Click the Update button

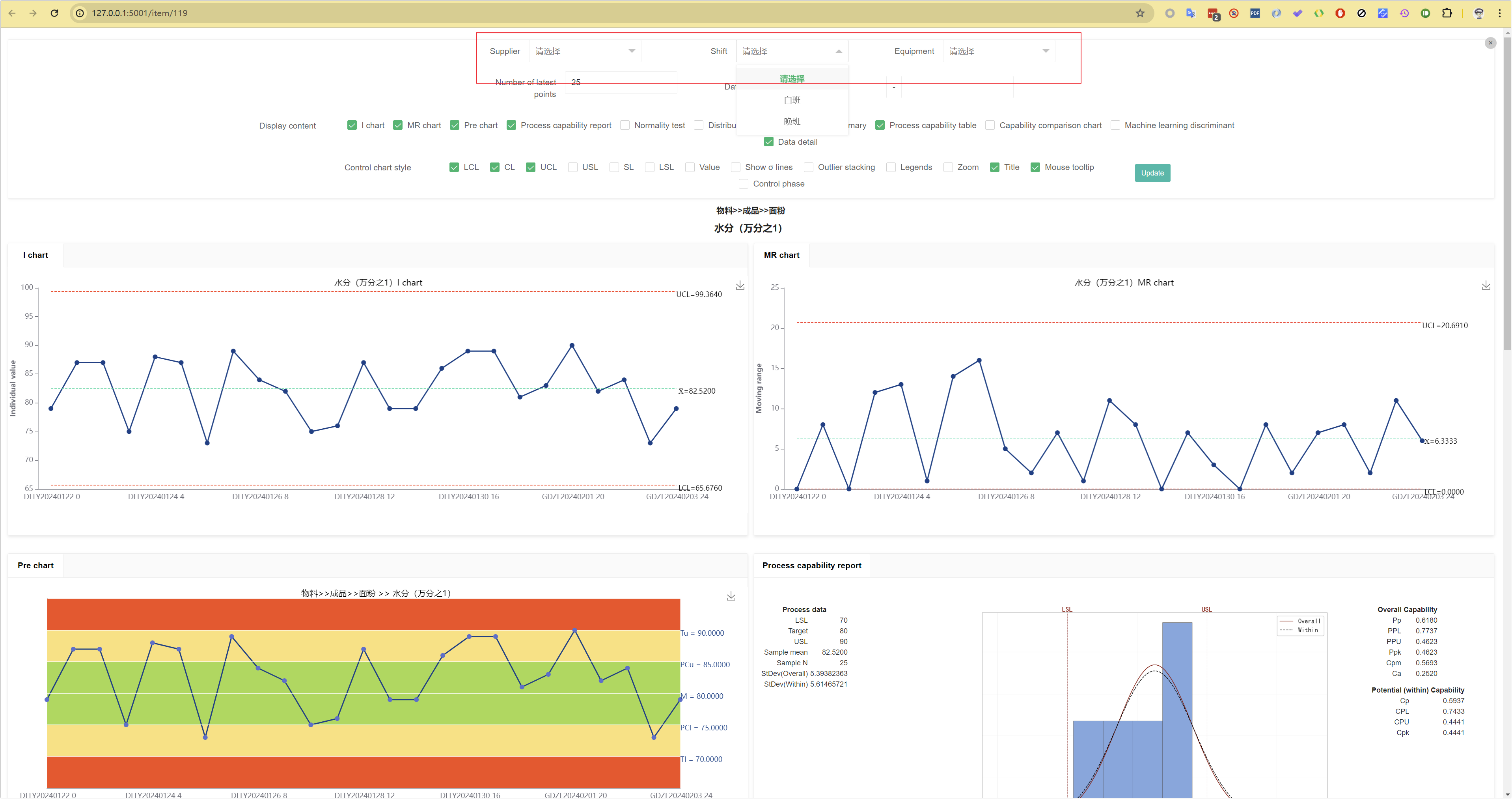[x=1152, y=172]
